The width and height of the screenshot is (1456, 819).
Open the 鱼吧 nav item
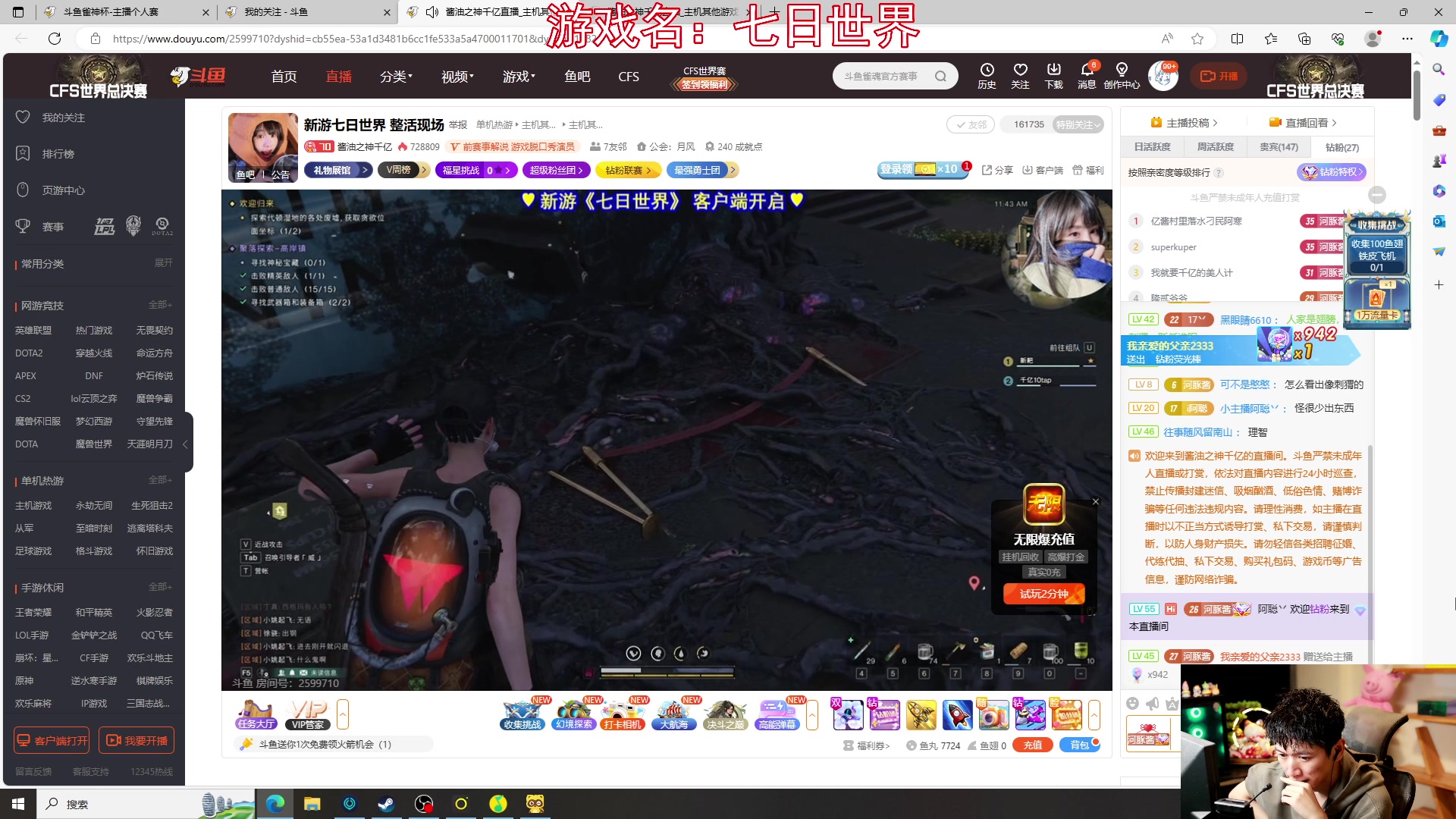pyautogui.click(x=577, y=77)
